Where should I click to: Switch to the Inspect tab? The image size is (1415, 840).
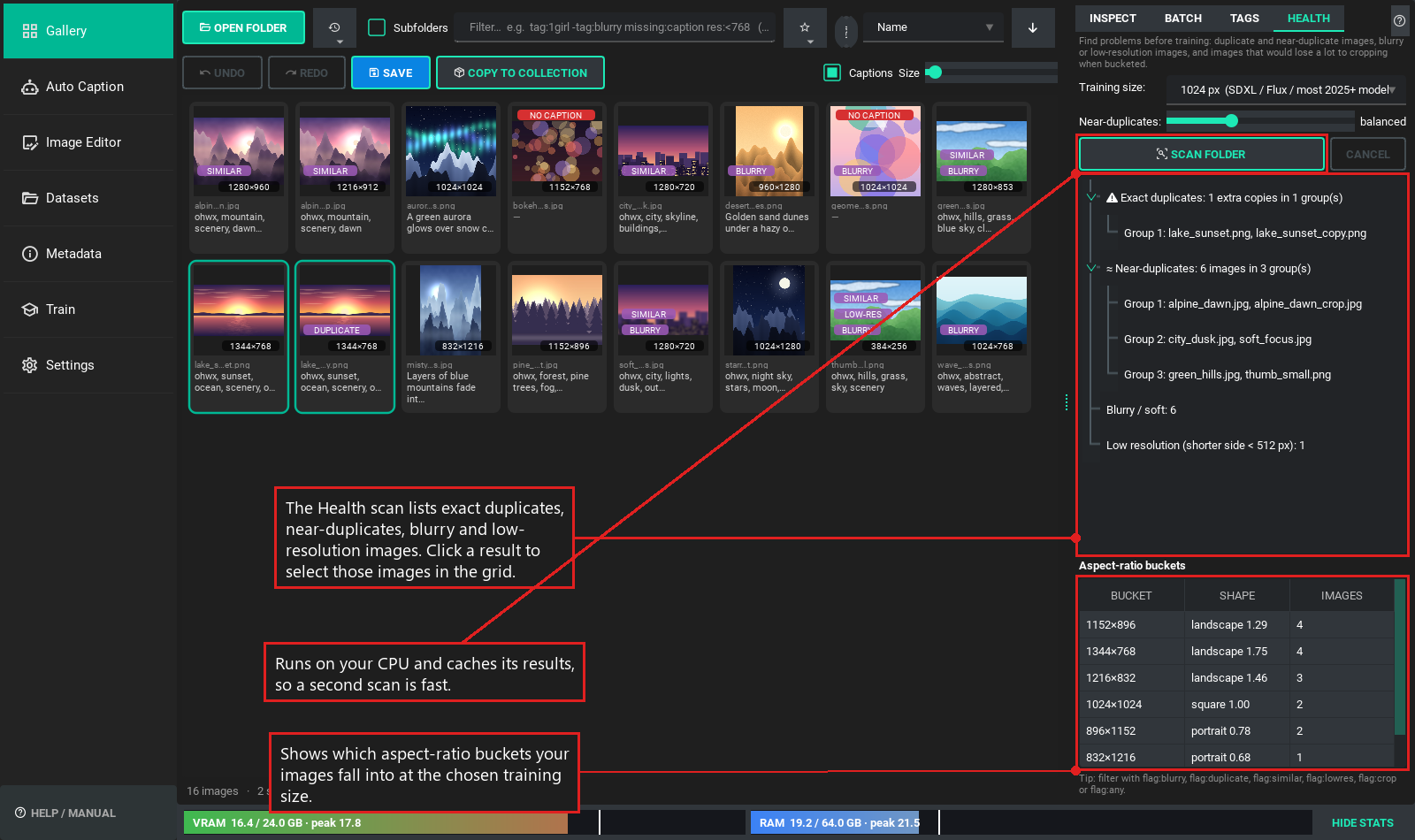pyautogui.click(x=1113, y=18)
